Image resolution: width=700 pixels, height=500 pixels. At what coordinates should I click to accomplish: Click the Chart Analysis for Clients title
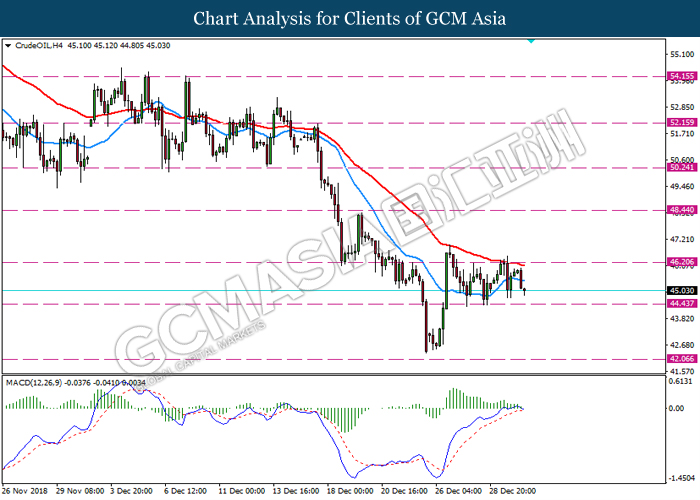350,18
